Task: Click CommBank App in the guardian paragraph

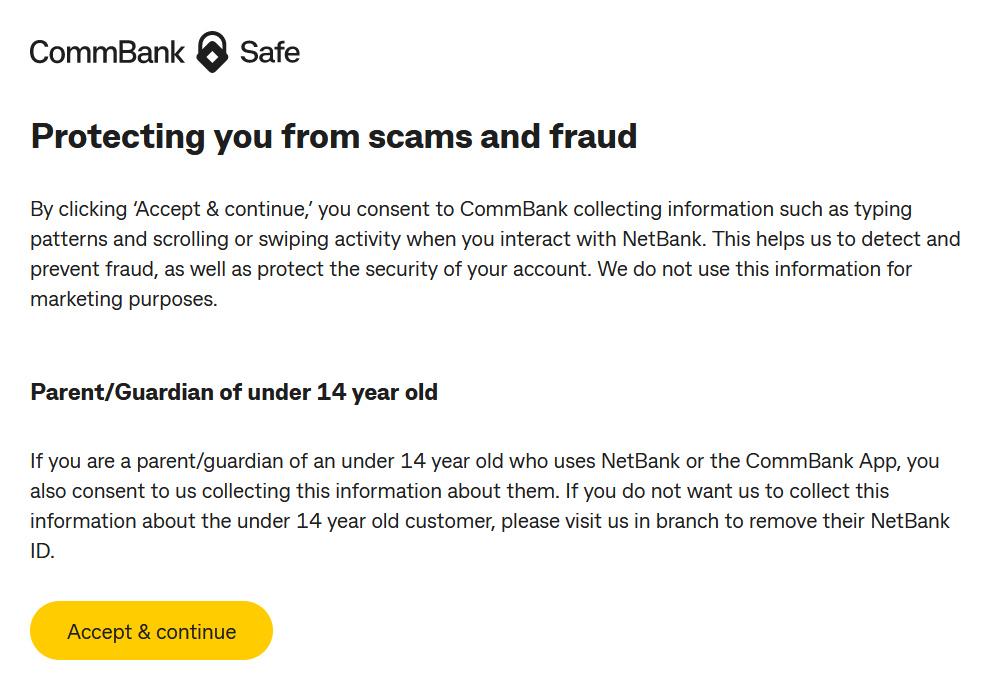Action: click(821, 462)
